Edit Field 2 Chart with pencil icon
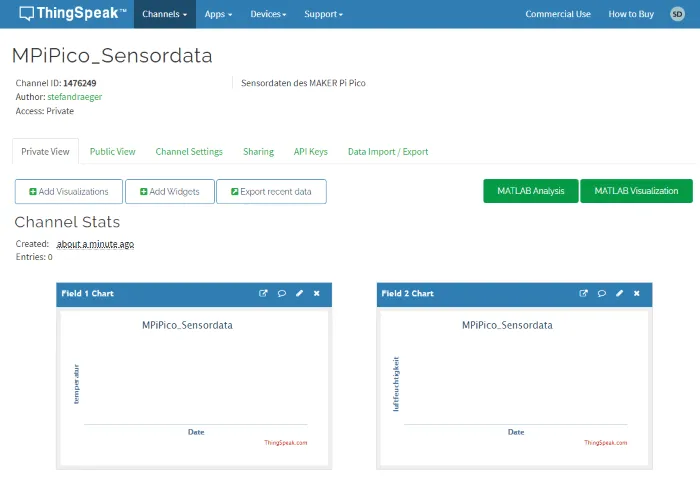 619,294
